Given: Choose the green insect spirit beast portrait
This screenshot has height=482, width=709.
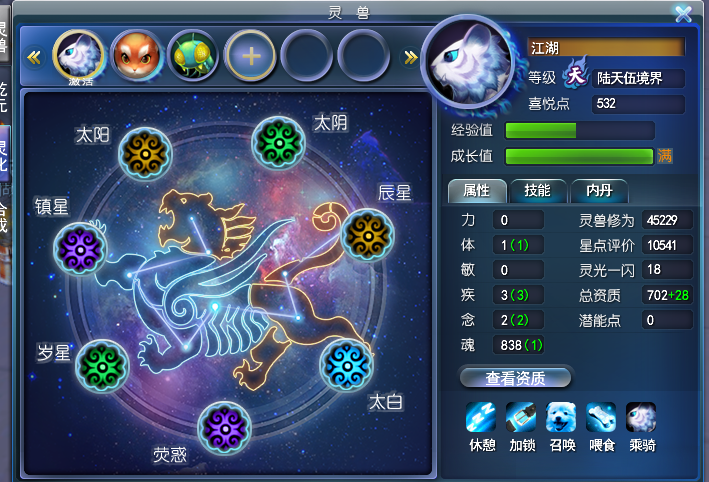Looking at the screenshot, I should click(193, 56).
